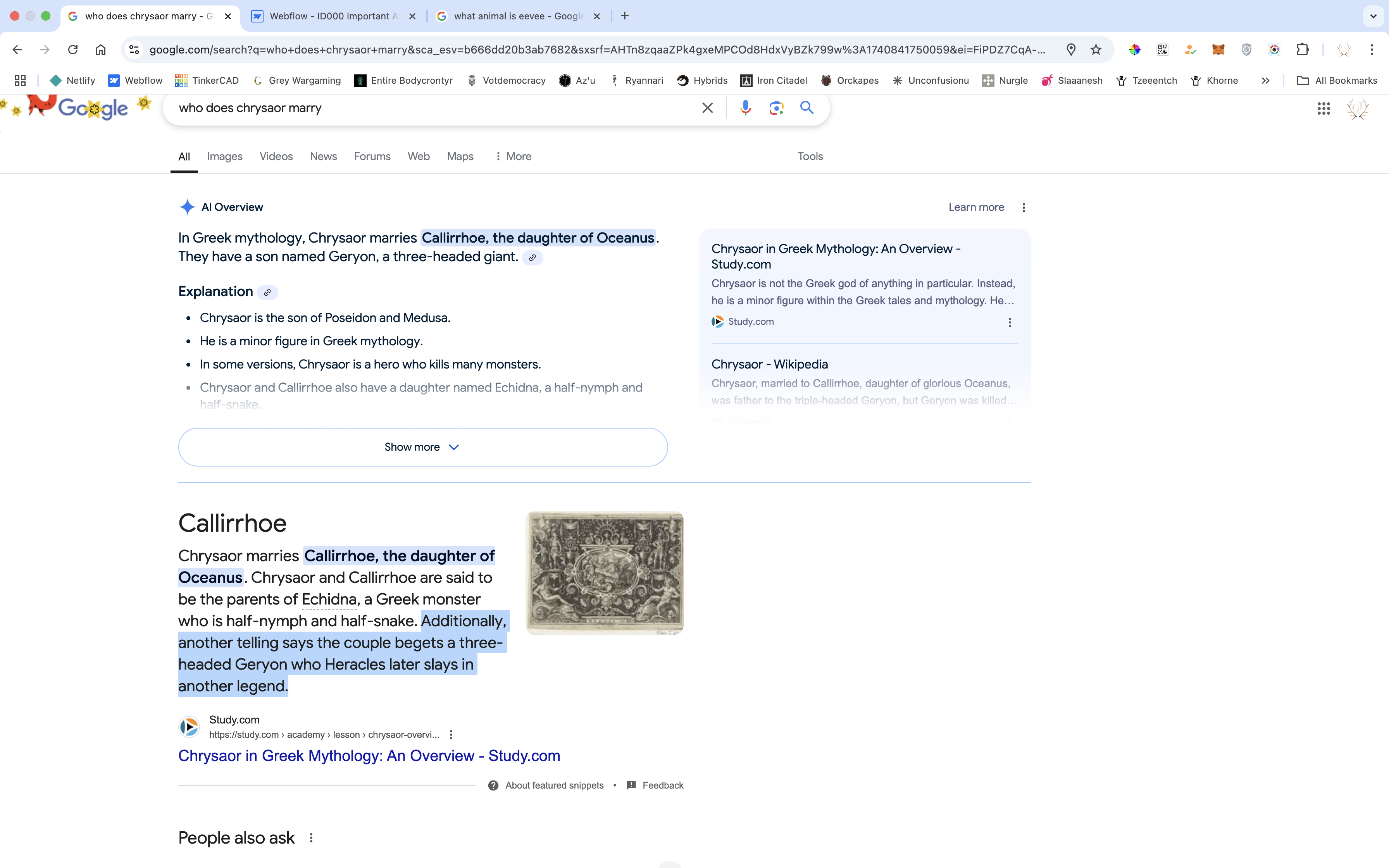Clear the search box text
This screenshot has height=868, width=1389.
[707, 108]
